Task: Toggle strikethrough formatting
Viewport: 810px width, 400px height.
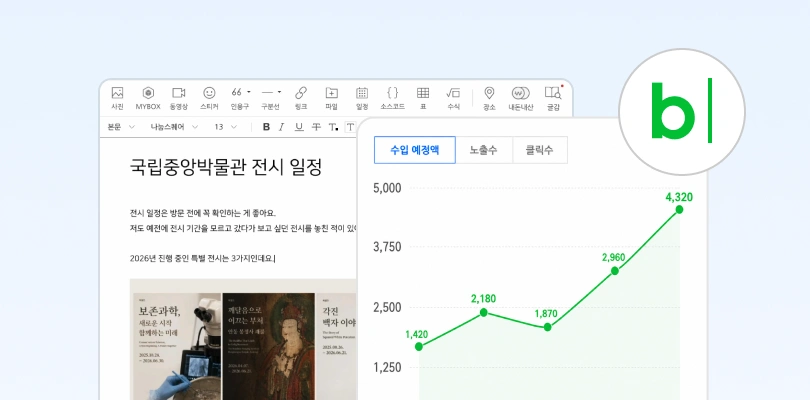Action: tap(316, 127)
